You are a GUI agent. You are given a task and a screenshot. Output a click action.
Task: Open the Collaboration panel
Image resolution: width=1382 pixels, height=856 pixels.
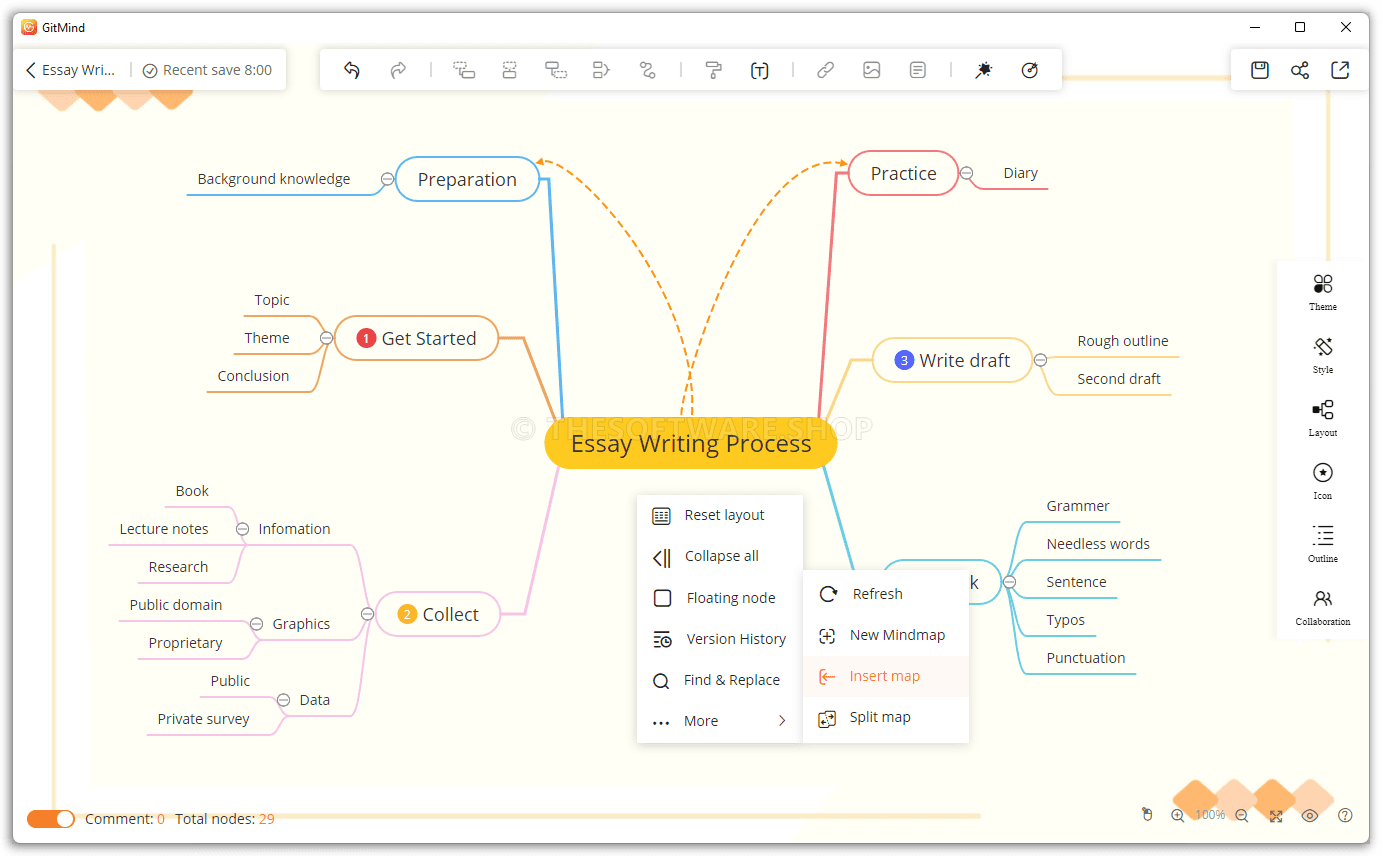[x=1323, y=607]
